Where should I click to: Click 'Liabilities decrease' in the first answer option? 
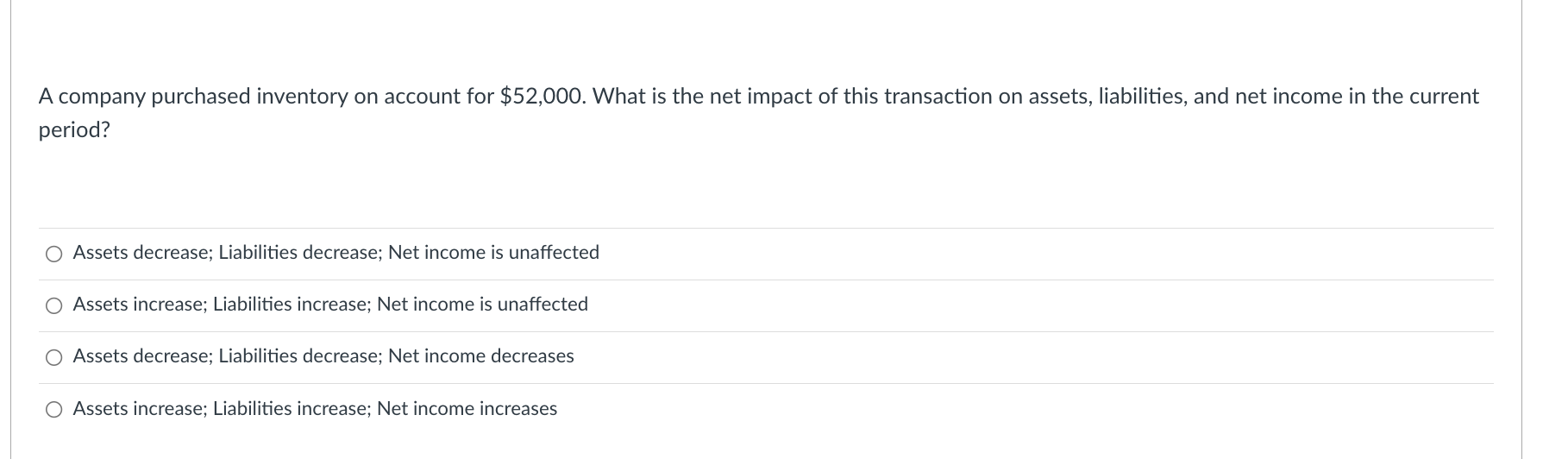point(298,253)
